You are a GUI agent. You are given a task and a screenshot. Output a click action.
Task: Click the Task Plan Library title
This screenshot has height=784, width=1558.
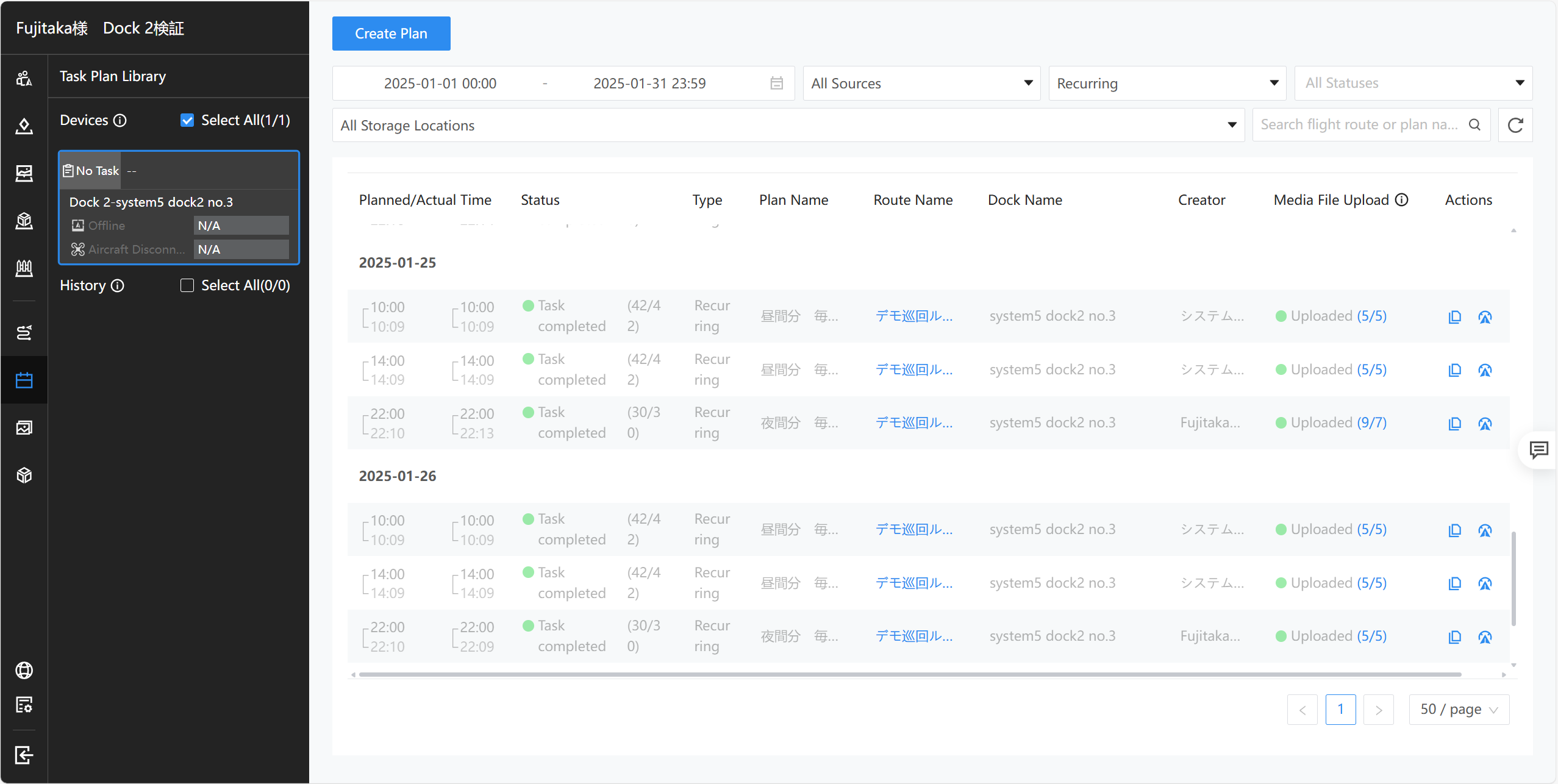point(113,77)
